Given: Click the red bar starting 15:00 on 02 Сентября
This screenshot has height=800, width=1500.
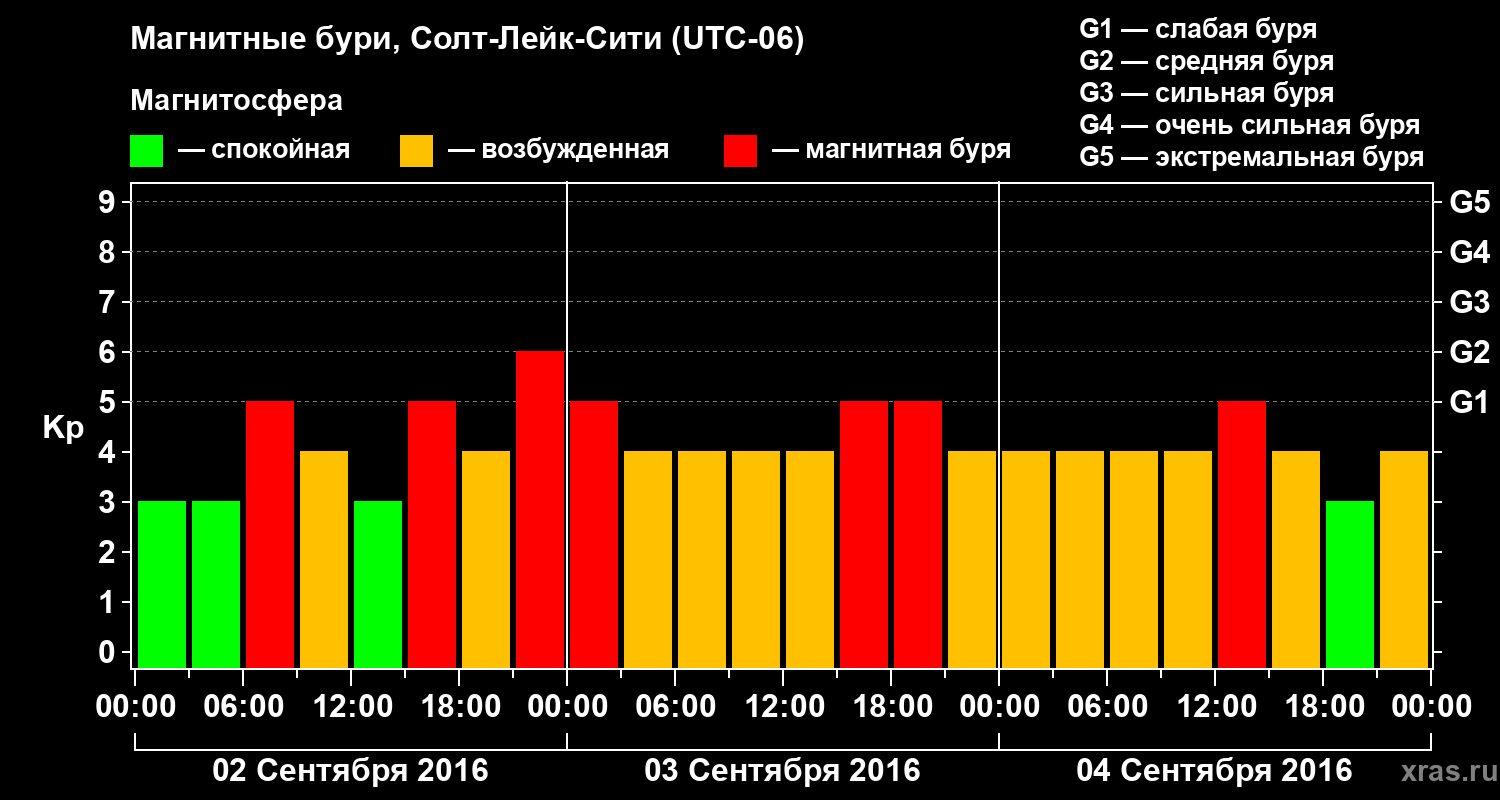Looking at the screenshot, I should tap(432, 534).
